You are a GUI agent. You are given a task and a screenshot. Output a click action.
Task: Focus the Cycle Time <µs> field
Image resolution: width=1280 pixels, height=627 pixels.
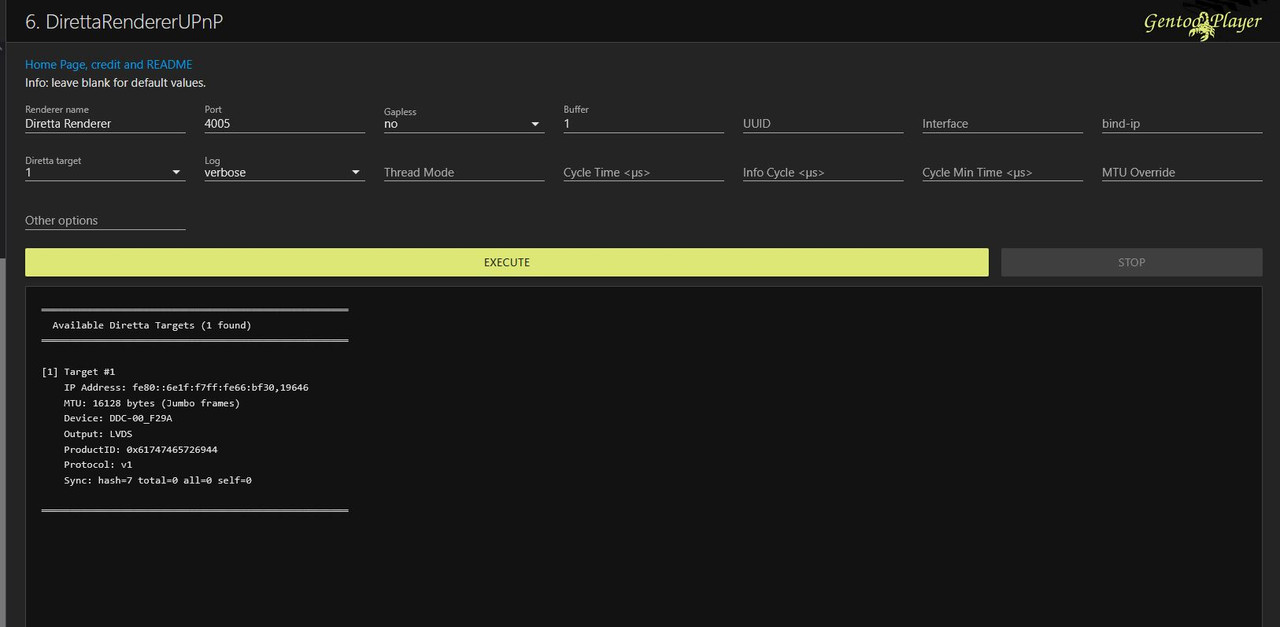tap(643, 172)
